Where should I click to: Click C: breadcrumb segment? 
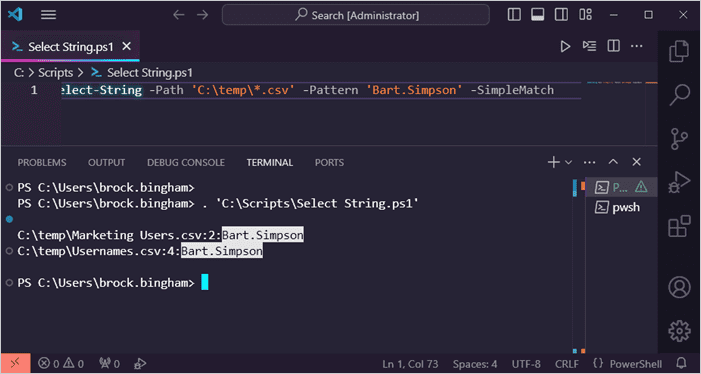[x=19, y=73]
